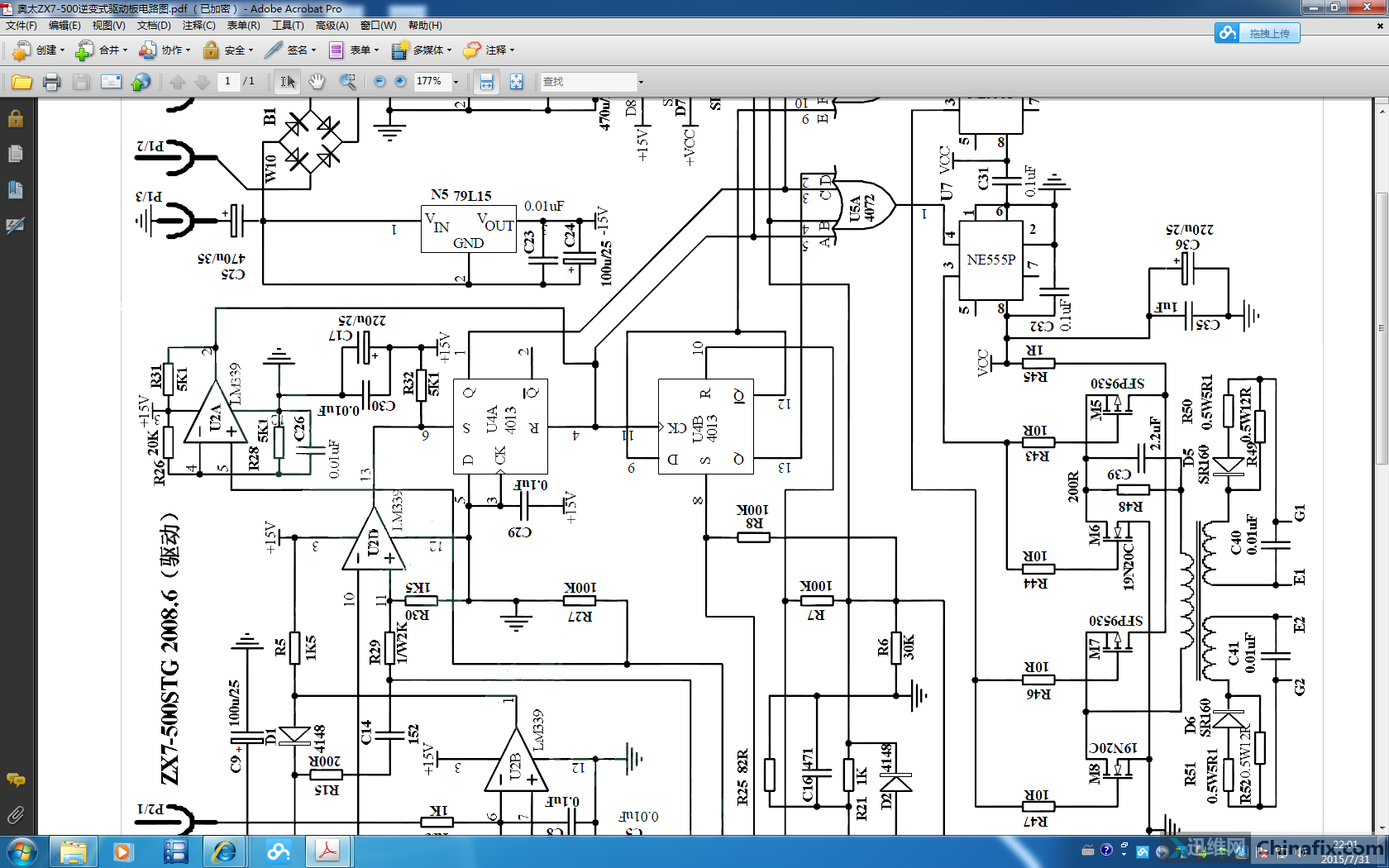The width and height of the screenshot is (1389, 868).
Task: Open the Tools (工具) menu
Action: [x=288, y=26]
